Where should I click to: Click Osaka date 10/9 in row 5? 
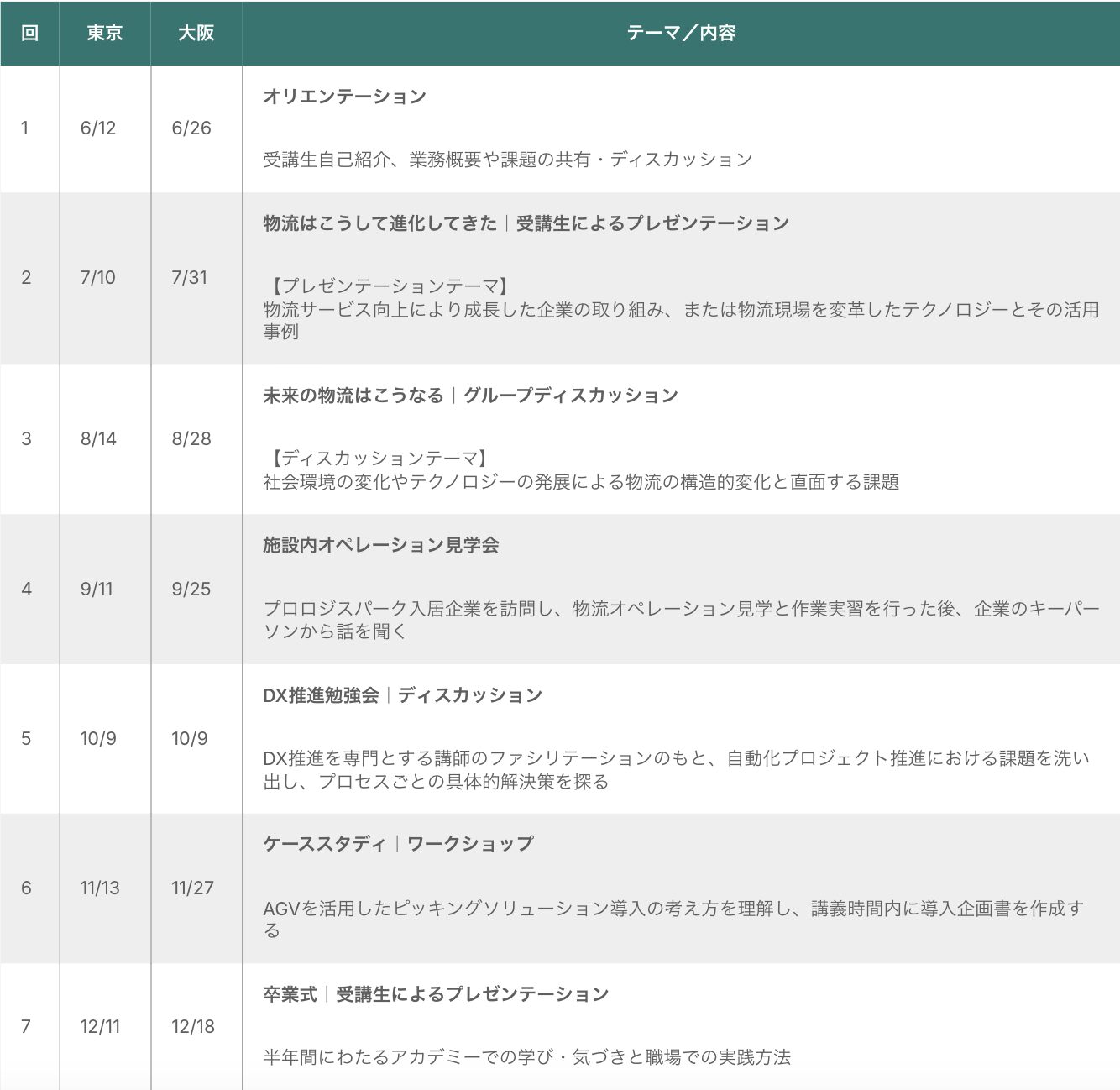pyautogui.click(x=190, y=738)
